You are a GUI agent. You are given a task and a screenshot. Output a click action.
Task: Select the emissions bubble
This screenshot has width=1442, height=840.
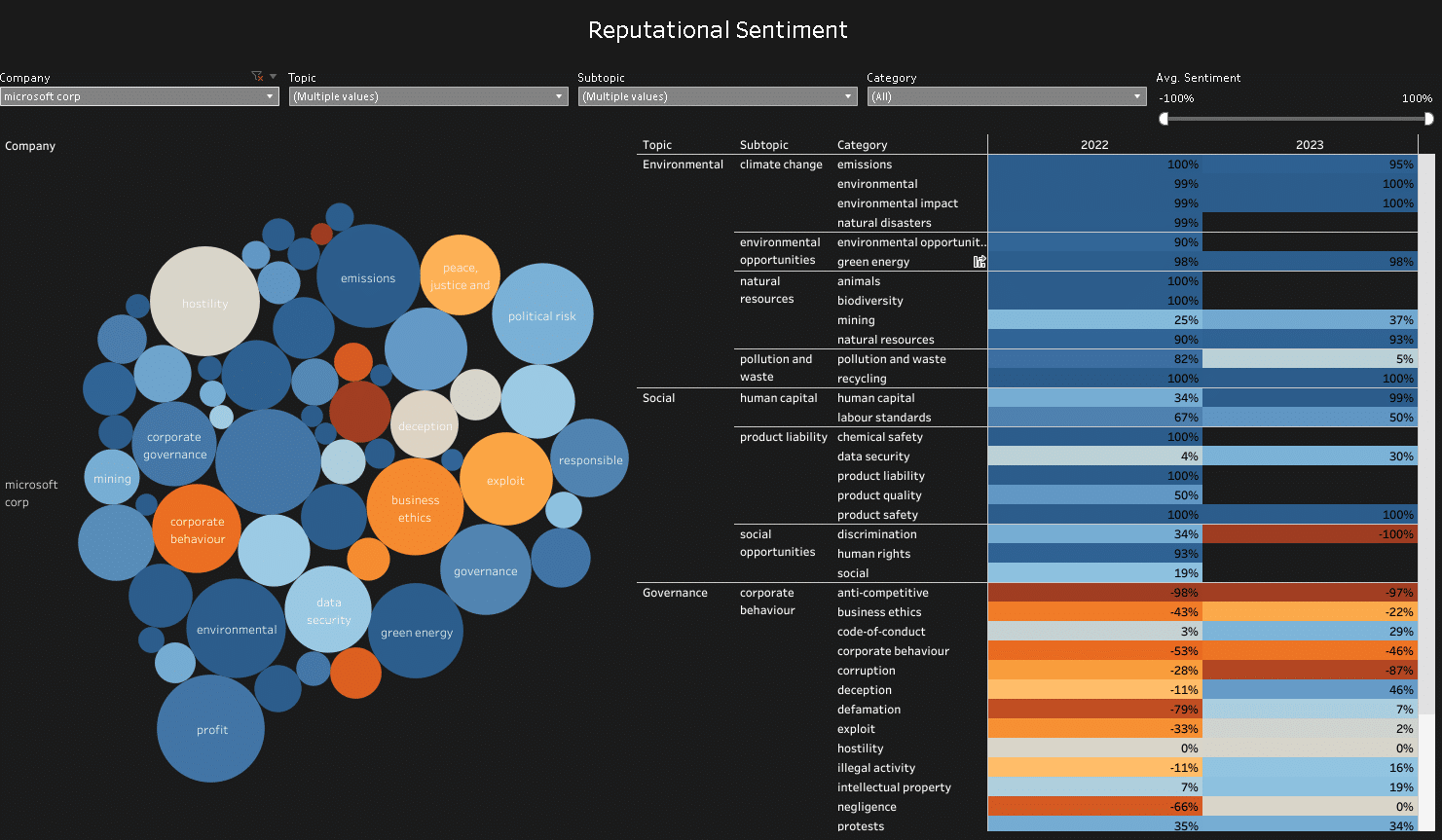tap(368, 276)
